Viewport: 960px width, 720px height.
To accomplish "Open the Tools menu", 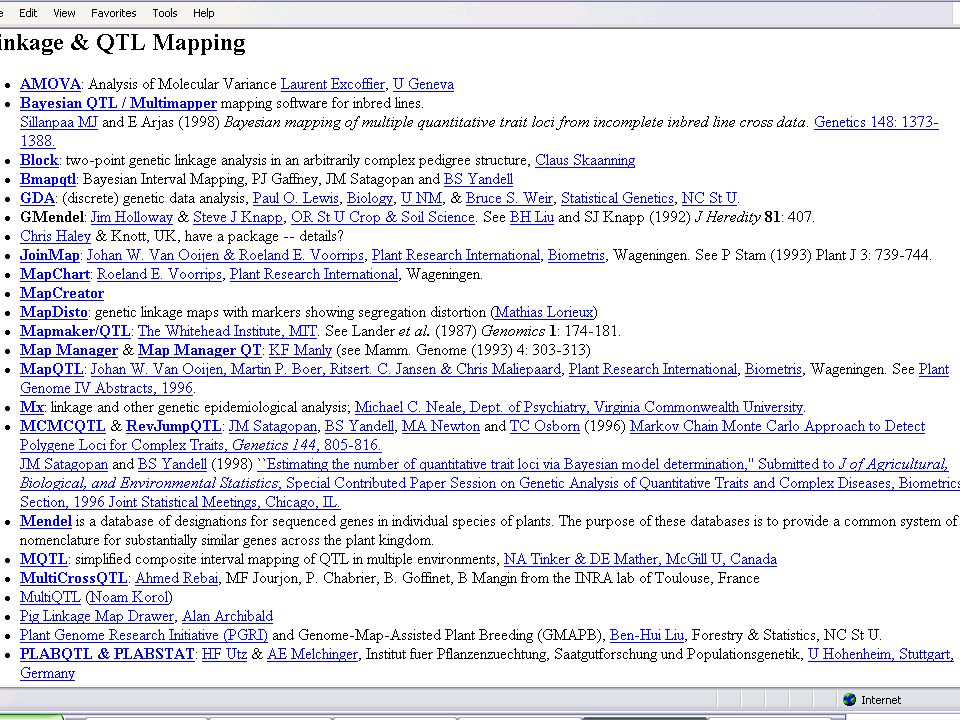I will [165, 13].
